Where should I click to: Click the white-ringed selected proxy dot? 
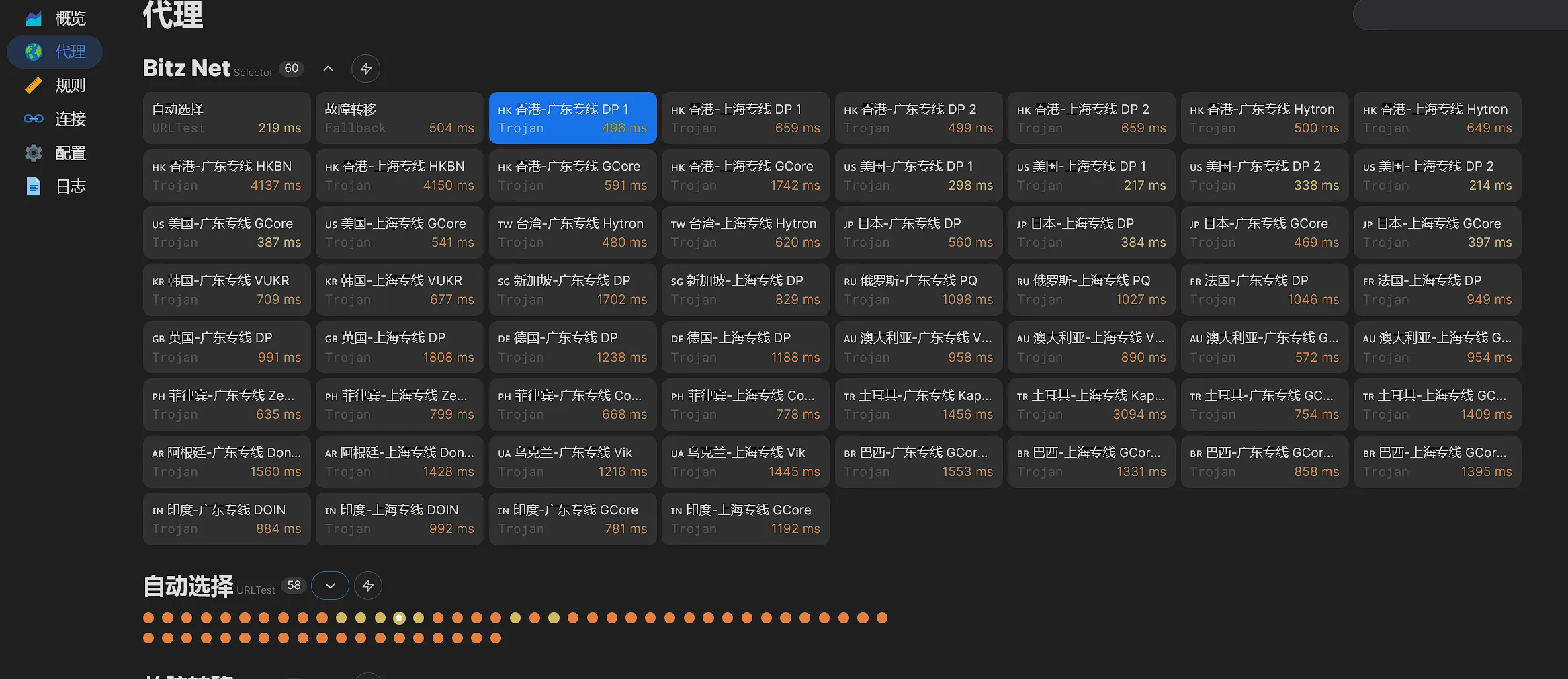[x=399, y=618]
